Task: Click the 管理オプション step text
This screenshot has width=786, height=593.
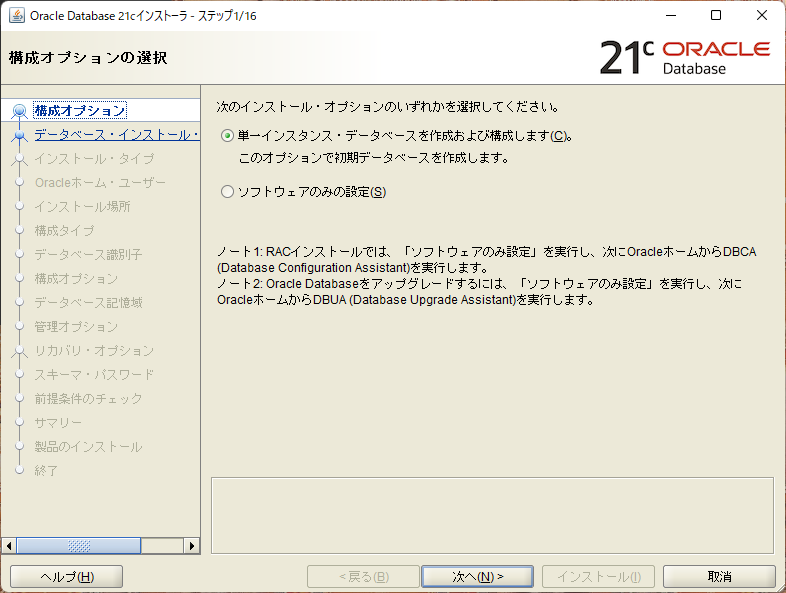Action: click(x=76, y=327)
